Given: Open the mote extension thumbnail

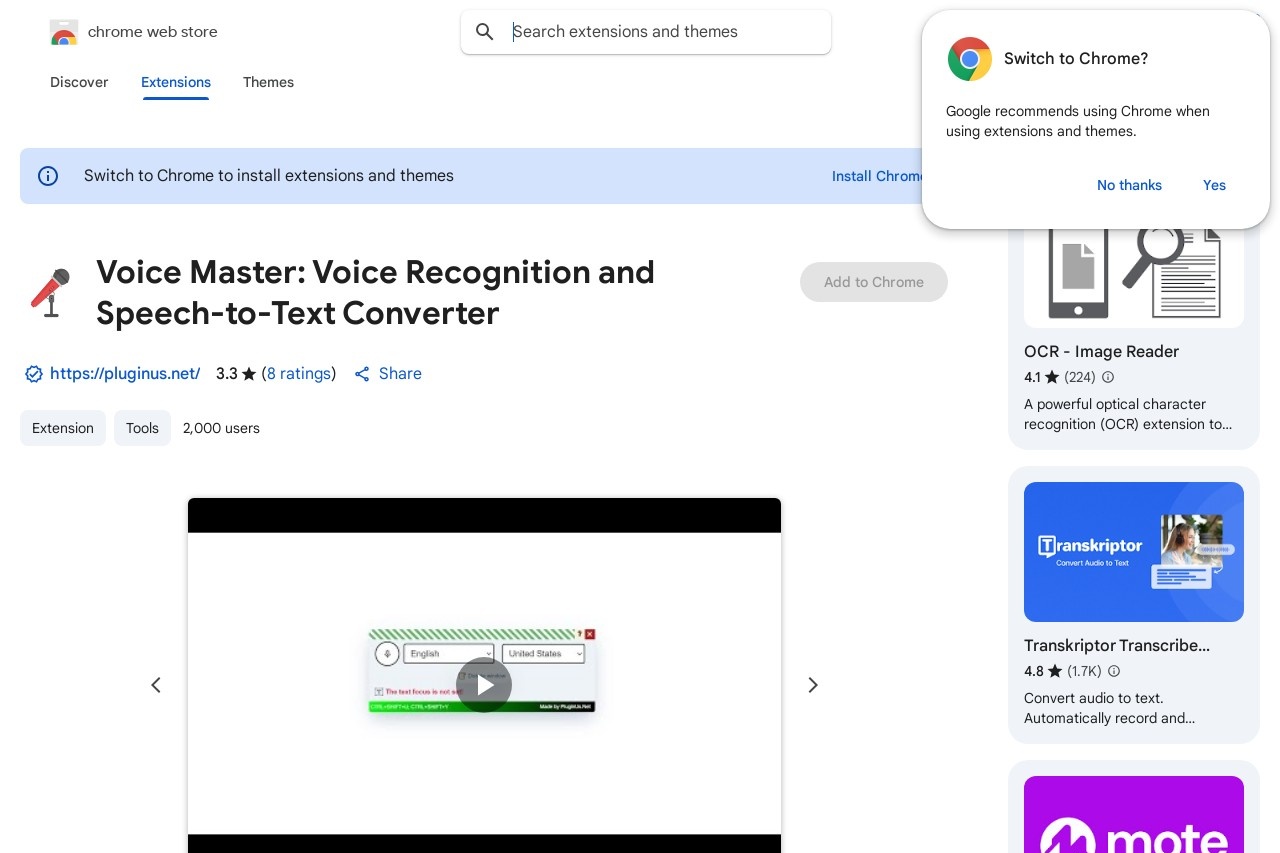Looking at the screenshot, I should coord(1134,815).
